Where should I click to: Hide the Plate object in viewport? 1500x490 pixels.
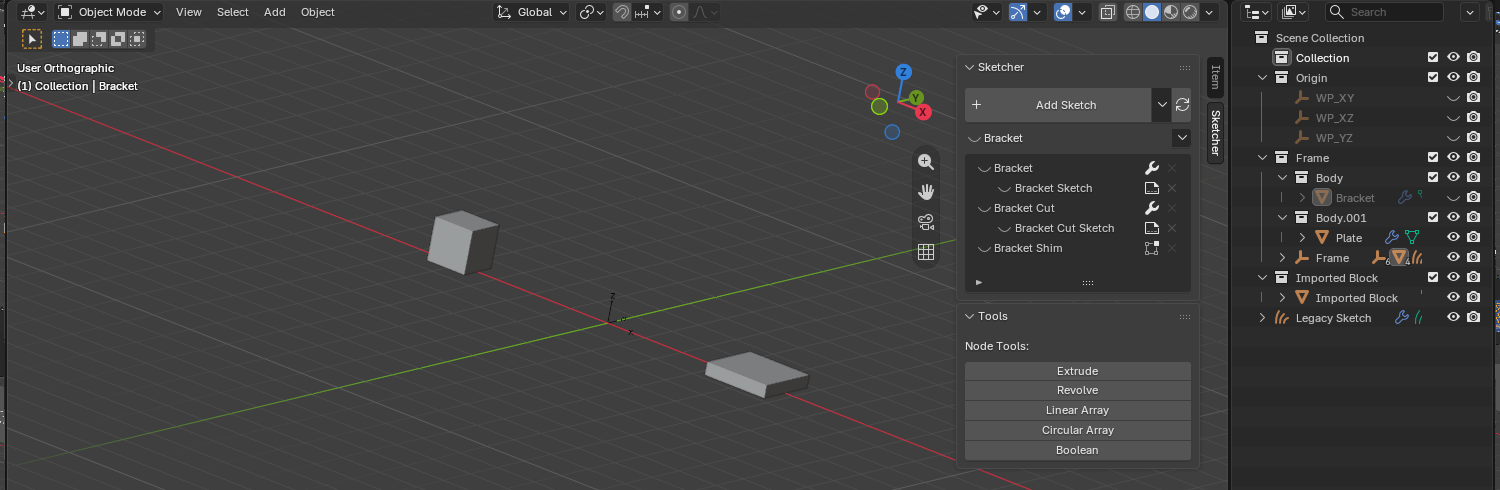click(1454, 238)
